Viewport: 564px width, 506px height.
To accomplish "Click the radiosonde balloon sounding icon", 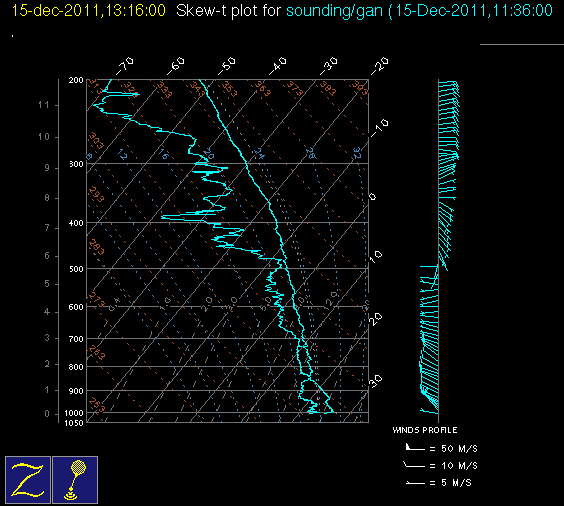I will 75,480.
